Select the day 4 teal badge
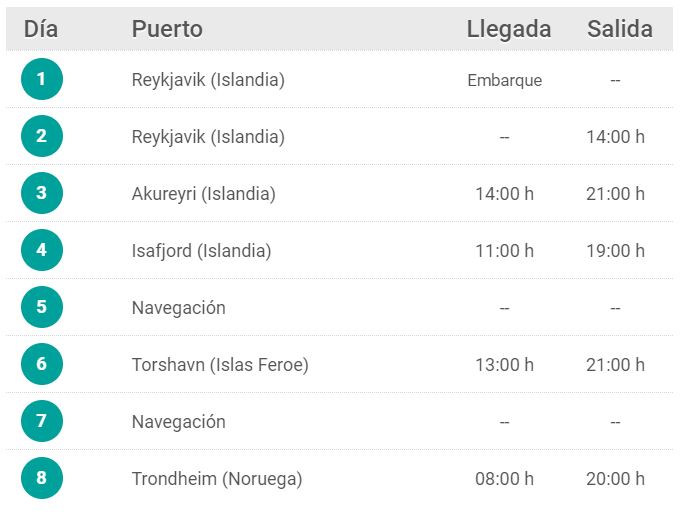 coord(42,250)
